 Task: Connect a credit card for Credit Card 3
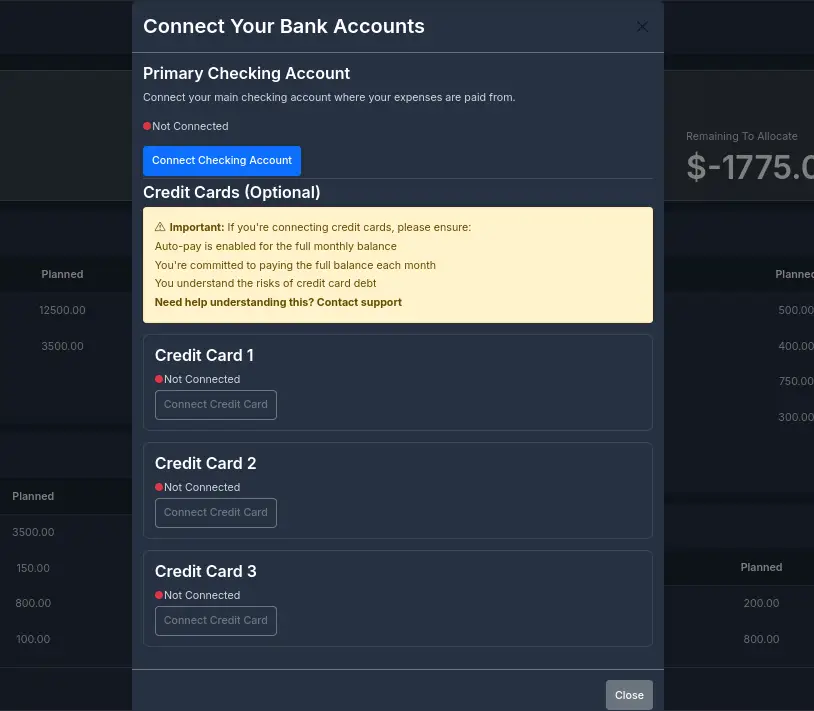216,621
